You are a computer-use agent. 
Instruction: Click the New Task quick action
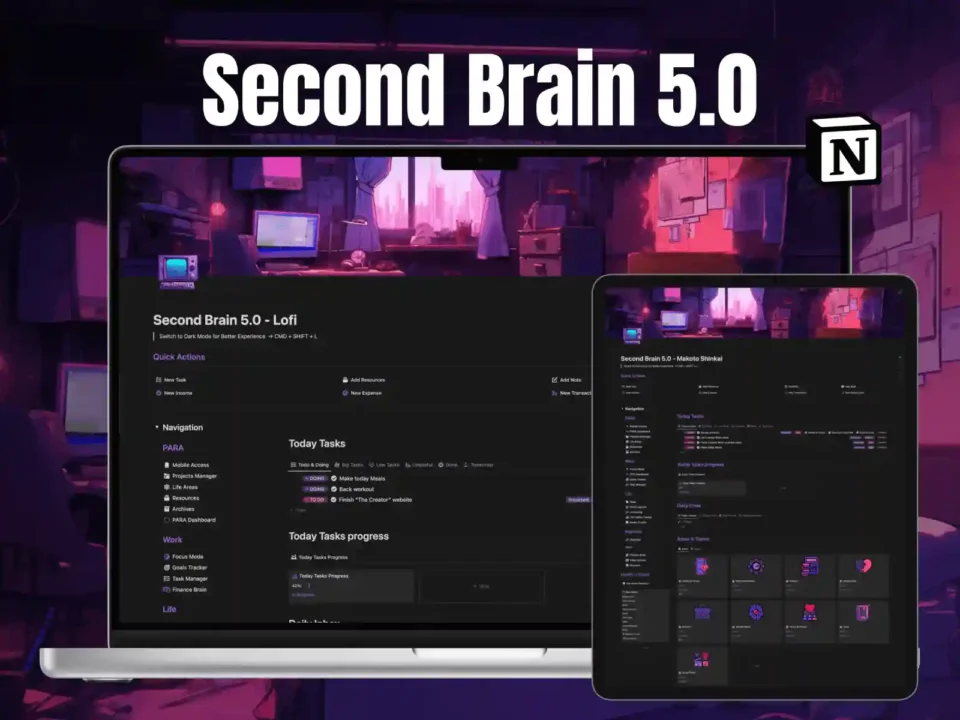[174, 380]
